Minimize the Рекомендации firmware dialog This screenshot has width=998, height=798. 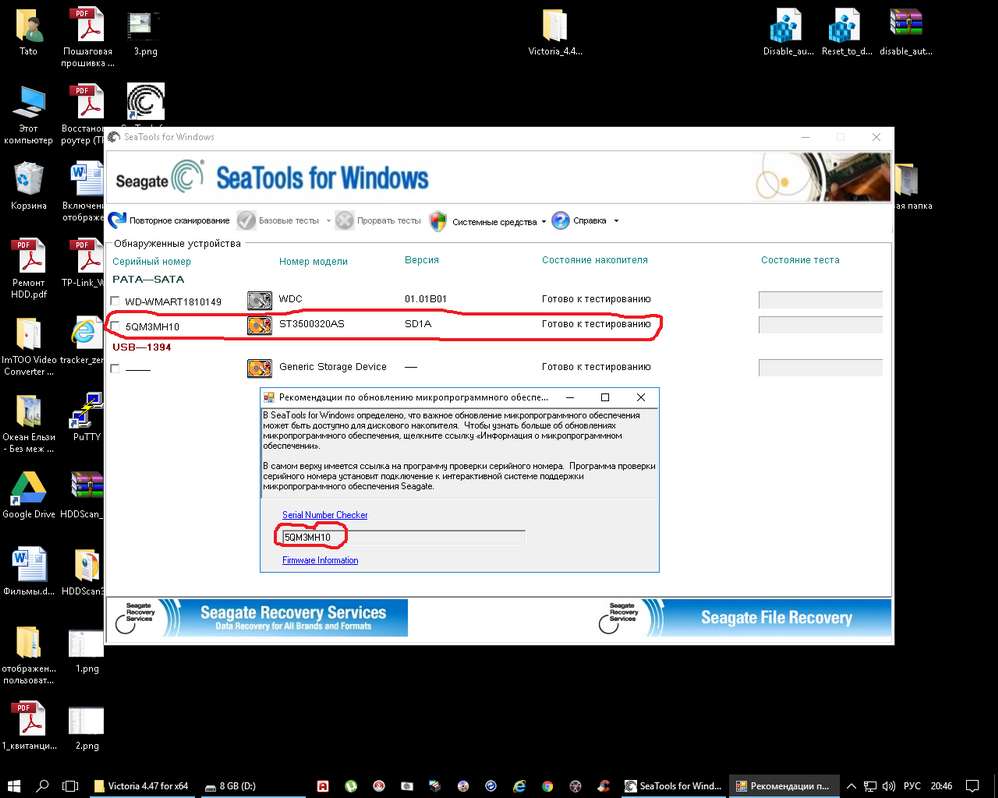pyautogui.click(x=570, y=397)
